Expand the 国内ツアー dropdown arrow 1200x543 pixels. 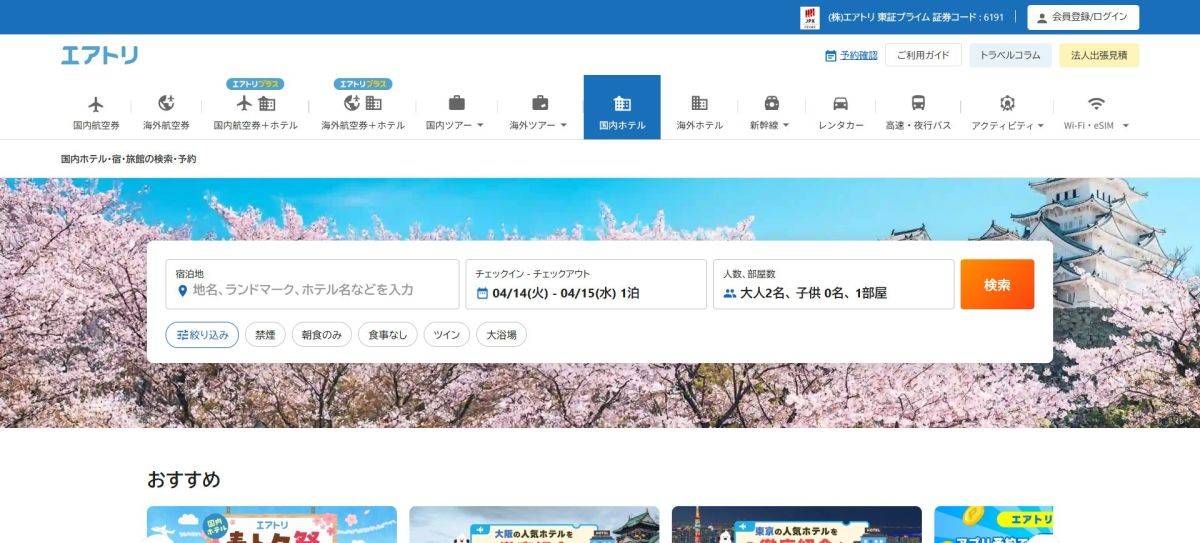[480, 126]
